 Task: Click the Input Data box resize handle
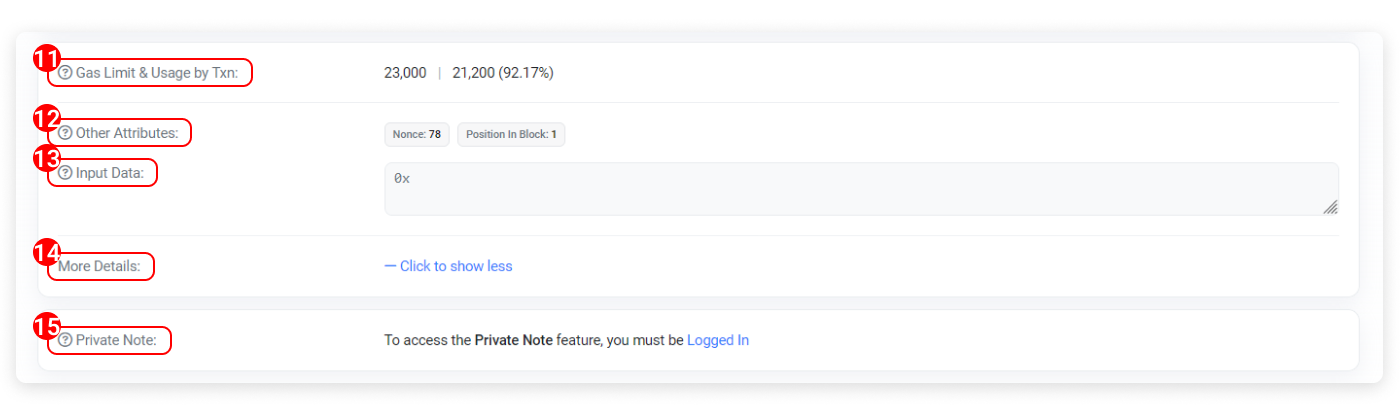tap(1330, 207)
